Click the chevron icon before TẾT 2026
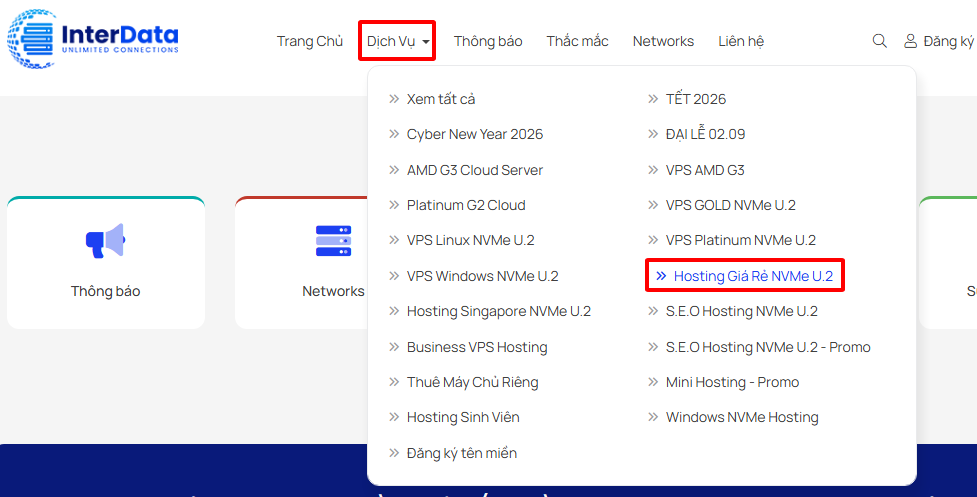 click(x=653, y=99)
